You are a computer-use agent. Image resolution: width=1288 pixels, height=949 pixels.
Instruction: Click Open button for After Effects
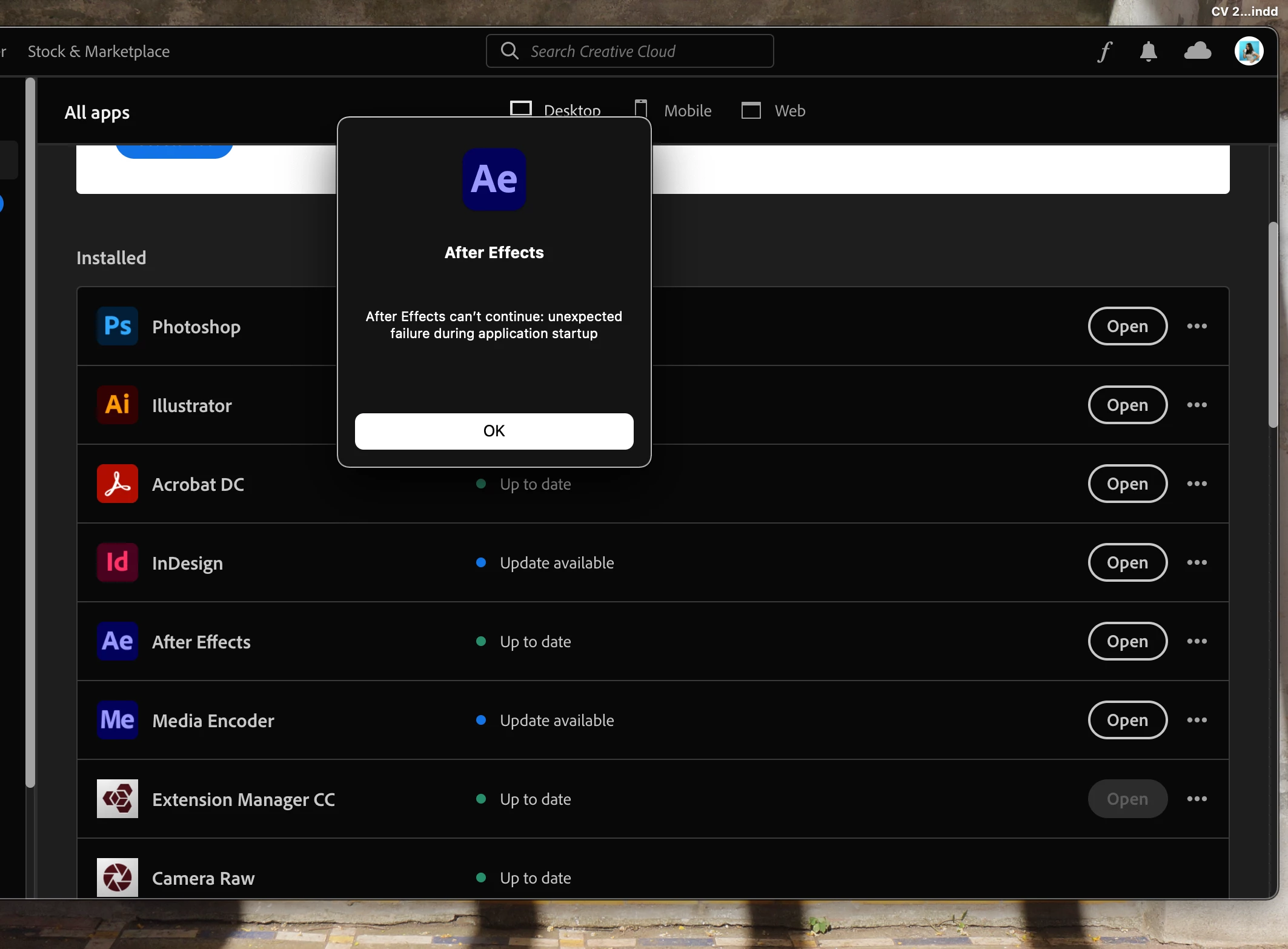coord(1127,641)
